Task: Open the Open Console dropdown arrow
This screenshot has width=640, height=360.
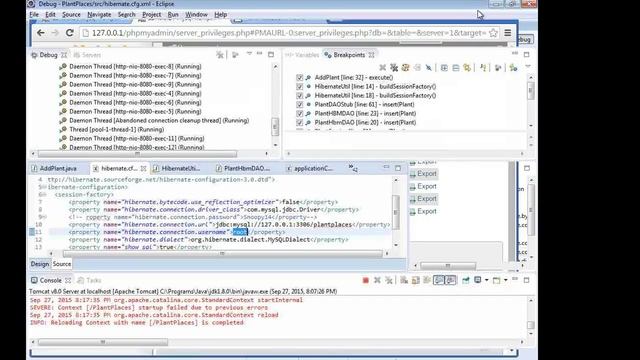Action: click(x=506, y=280)
